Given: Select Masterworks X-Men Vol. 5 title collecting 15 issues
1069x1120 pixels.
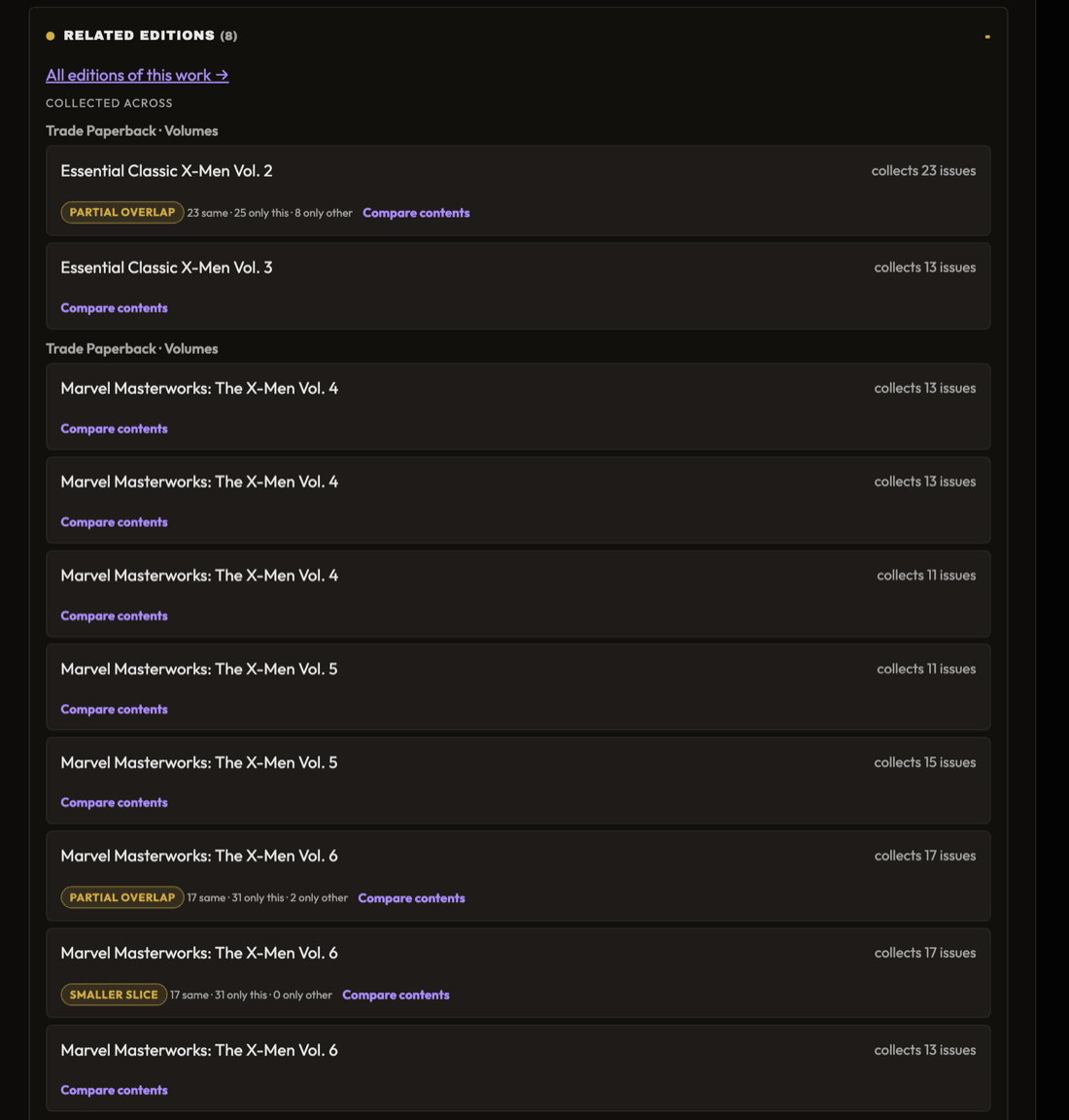Looking at the screenshot, I should [x=199, y=762].
